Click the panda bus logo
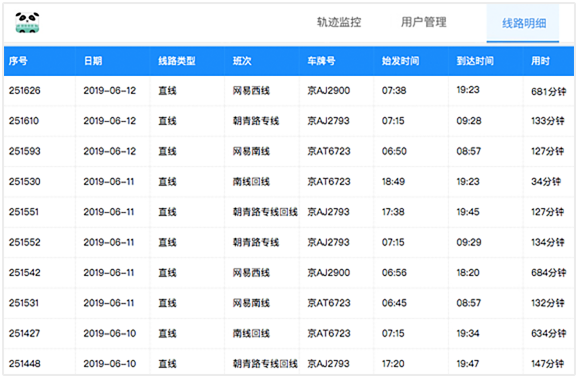Viewport: 578px width, 378px height. [x=27, y=22]
